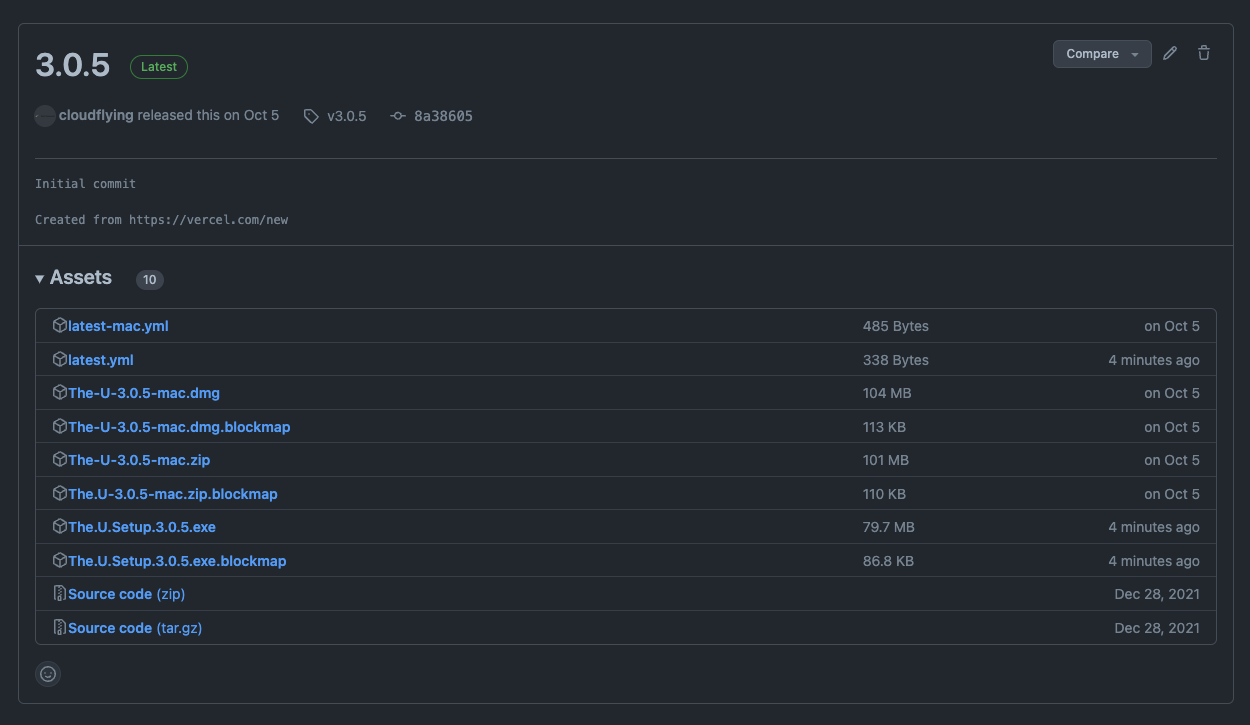
Task: Download The-U-3.0.5-mac.zip archive
Action: point(138,460)
